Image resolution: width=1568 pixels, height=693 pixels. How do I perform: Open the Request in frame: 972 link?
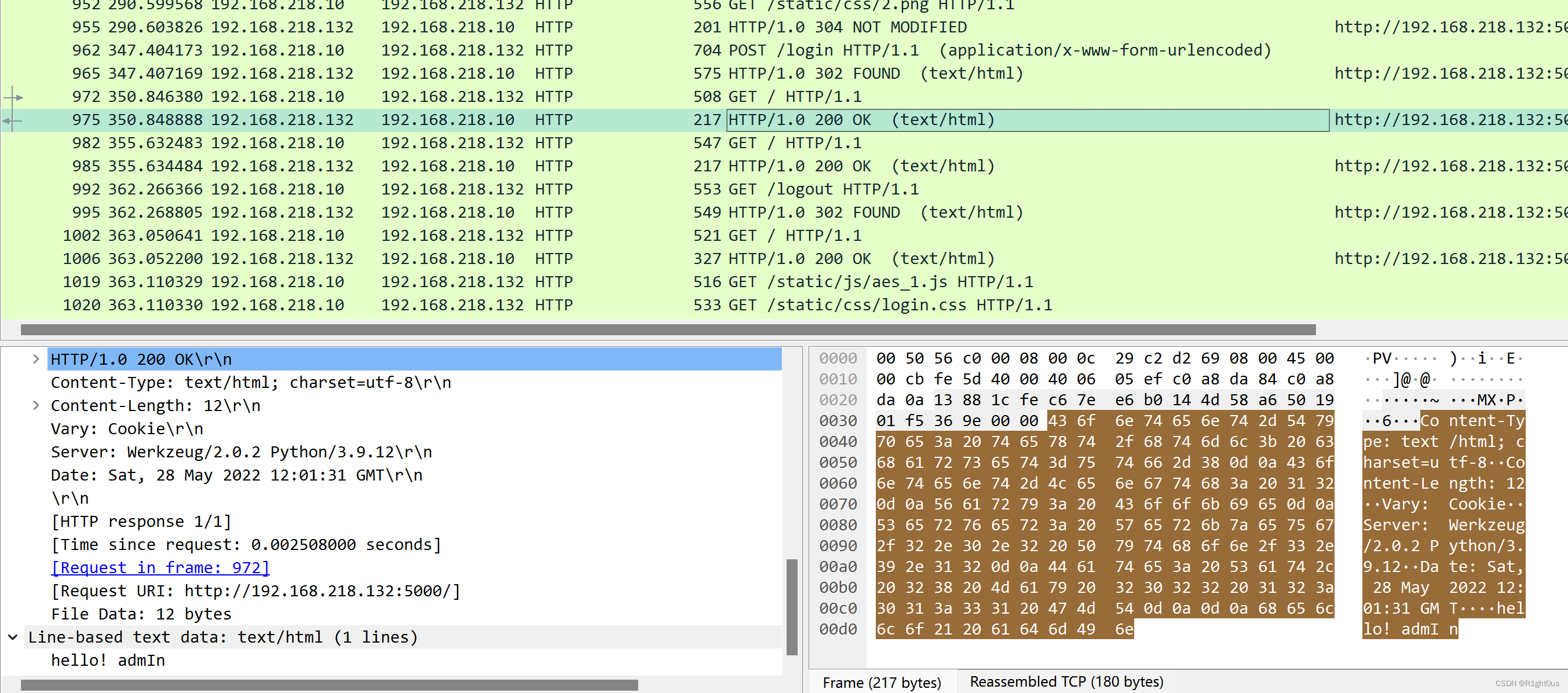click(x=160, y=568)
